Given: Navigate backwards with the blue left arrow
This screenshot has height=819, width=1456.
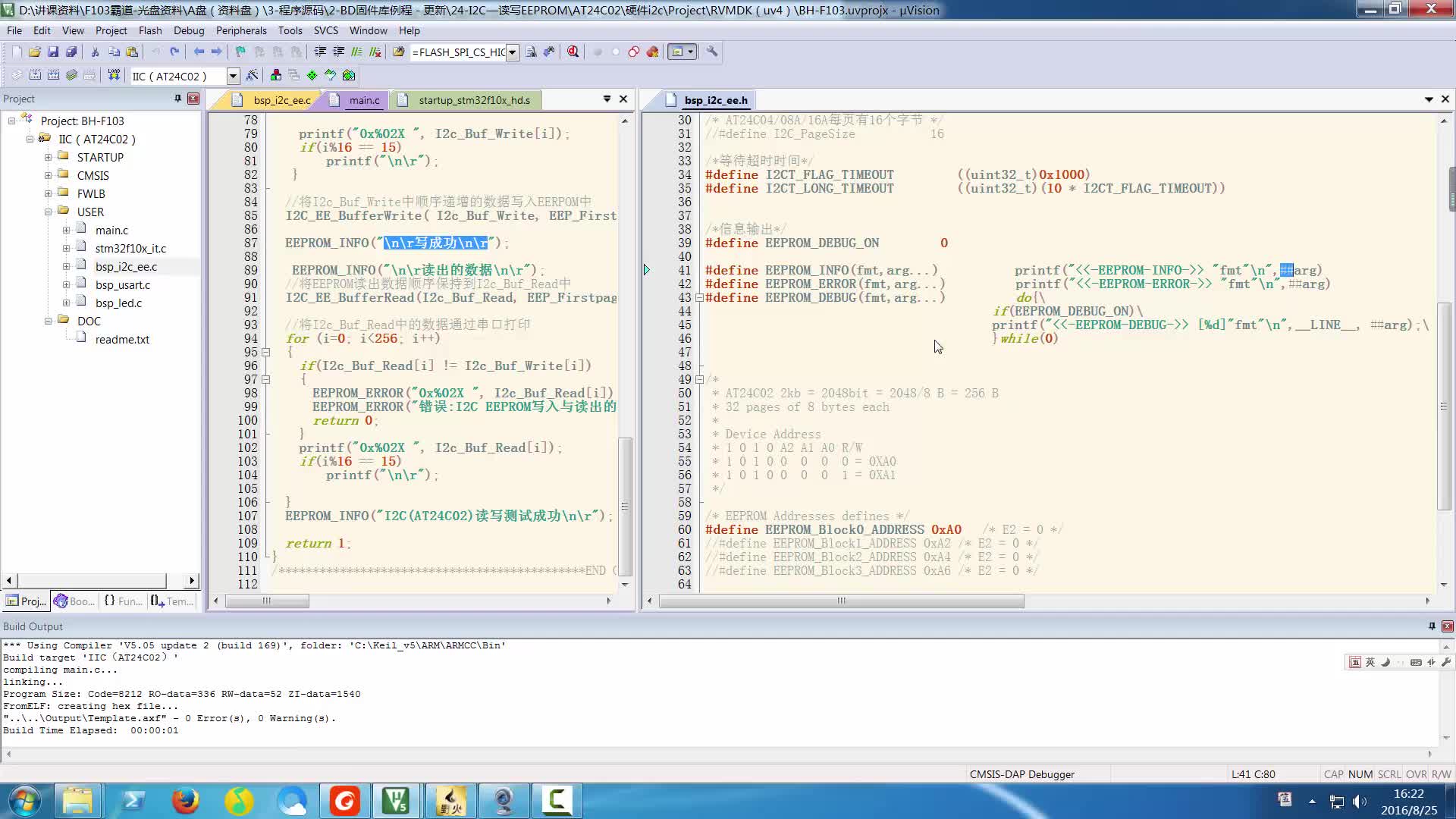Looking at the screenshot, I should [199, 52].
